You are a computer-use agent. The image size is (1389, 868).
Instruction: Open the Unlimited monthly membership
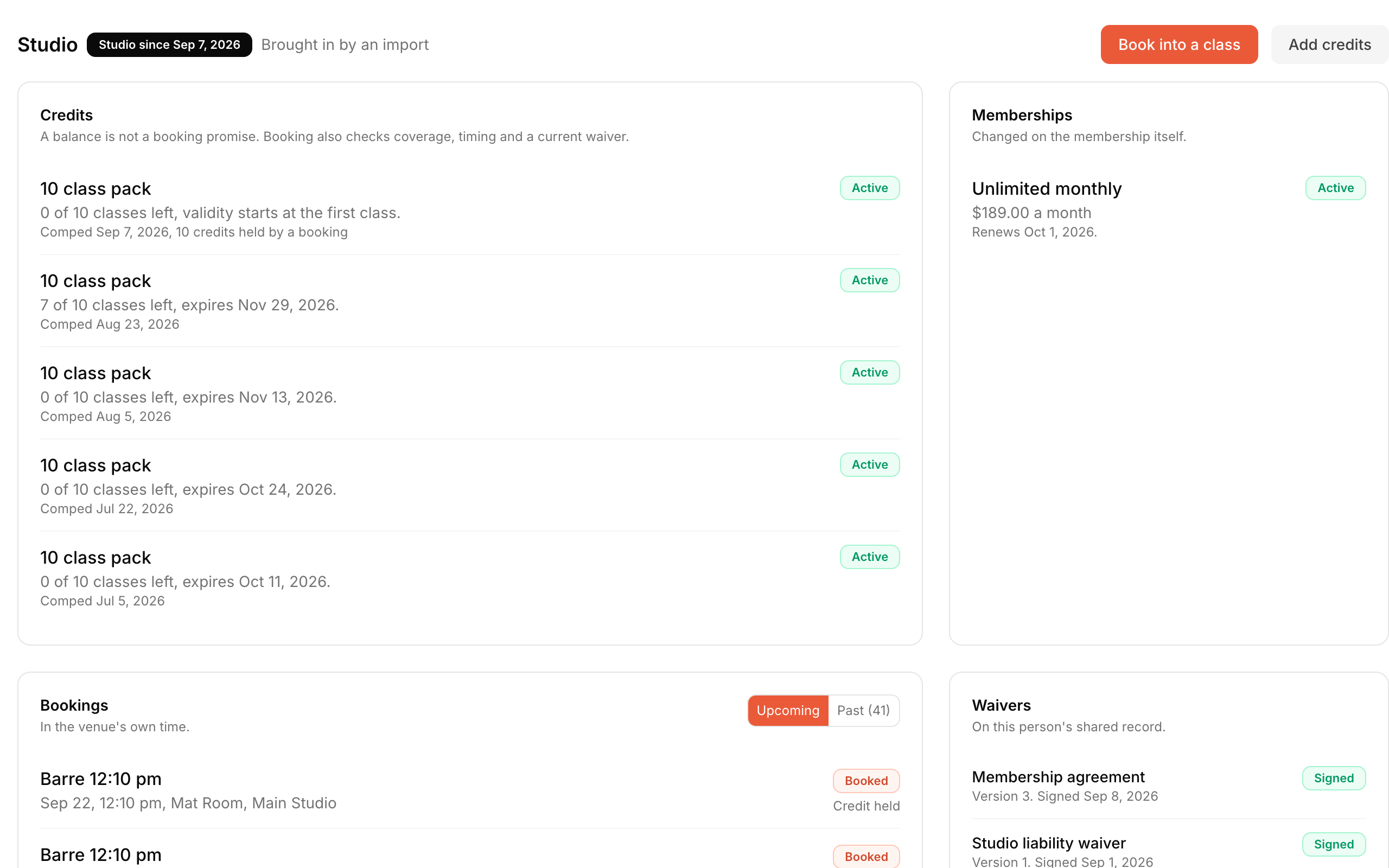coord(1169,209)
